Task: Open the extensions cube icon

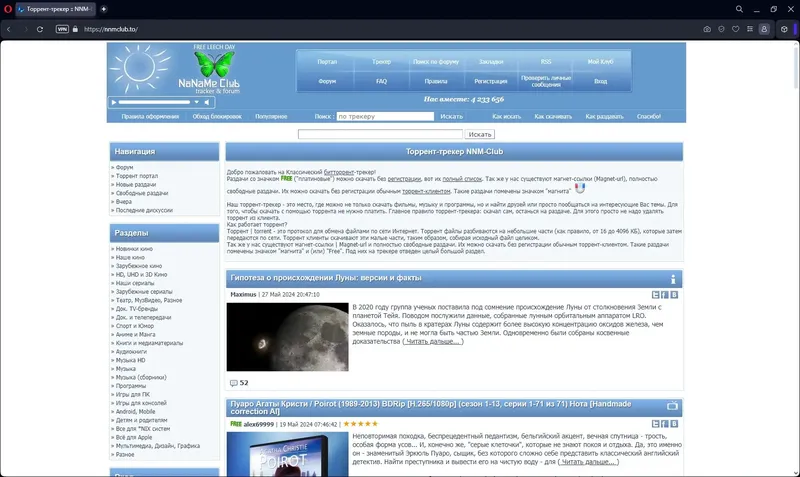Action: 784,29
